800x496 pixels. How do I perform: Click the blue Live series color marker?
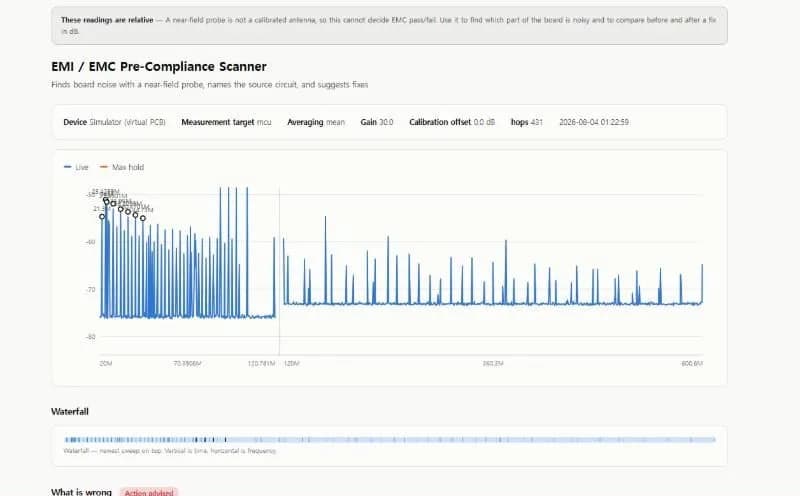coord(67,167)
